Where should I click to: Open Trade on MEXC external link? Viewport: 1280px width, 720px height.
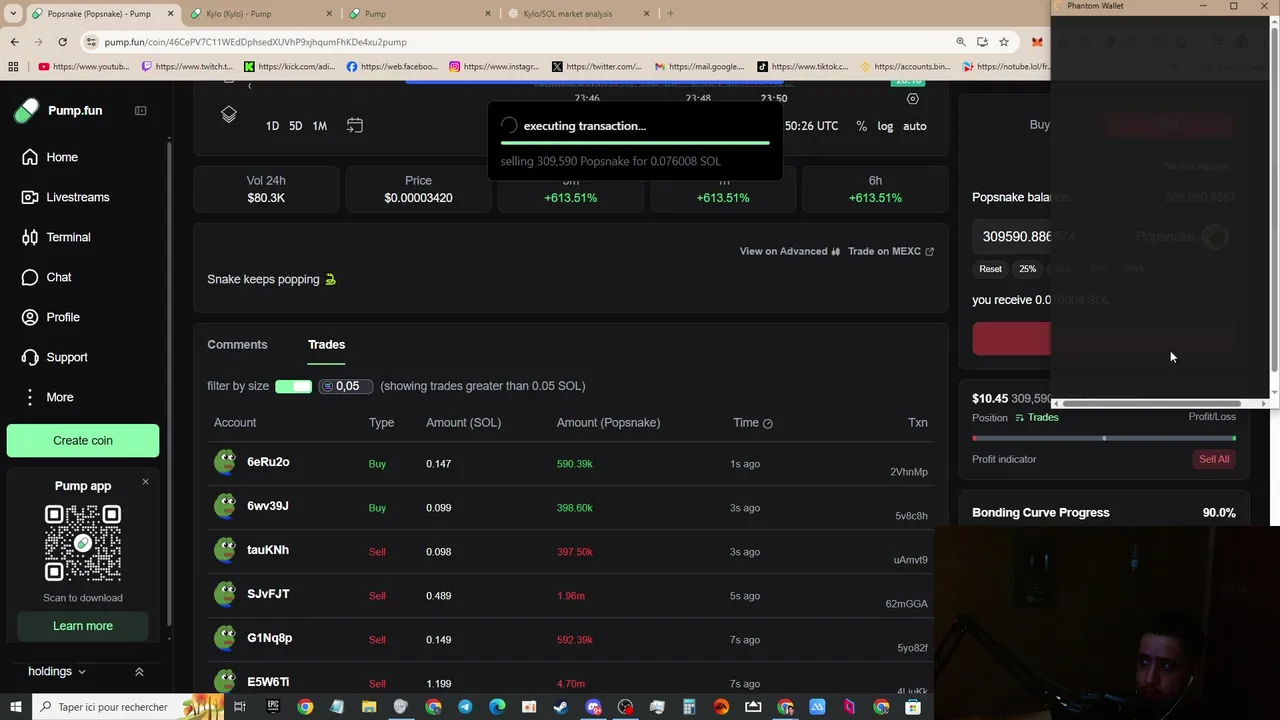pos(891,251)
